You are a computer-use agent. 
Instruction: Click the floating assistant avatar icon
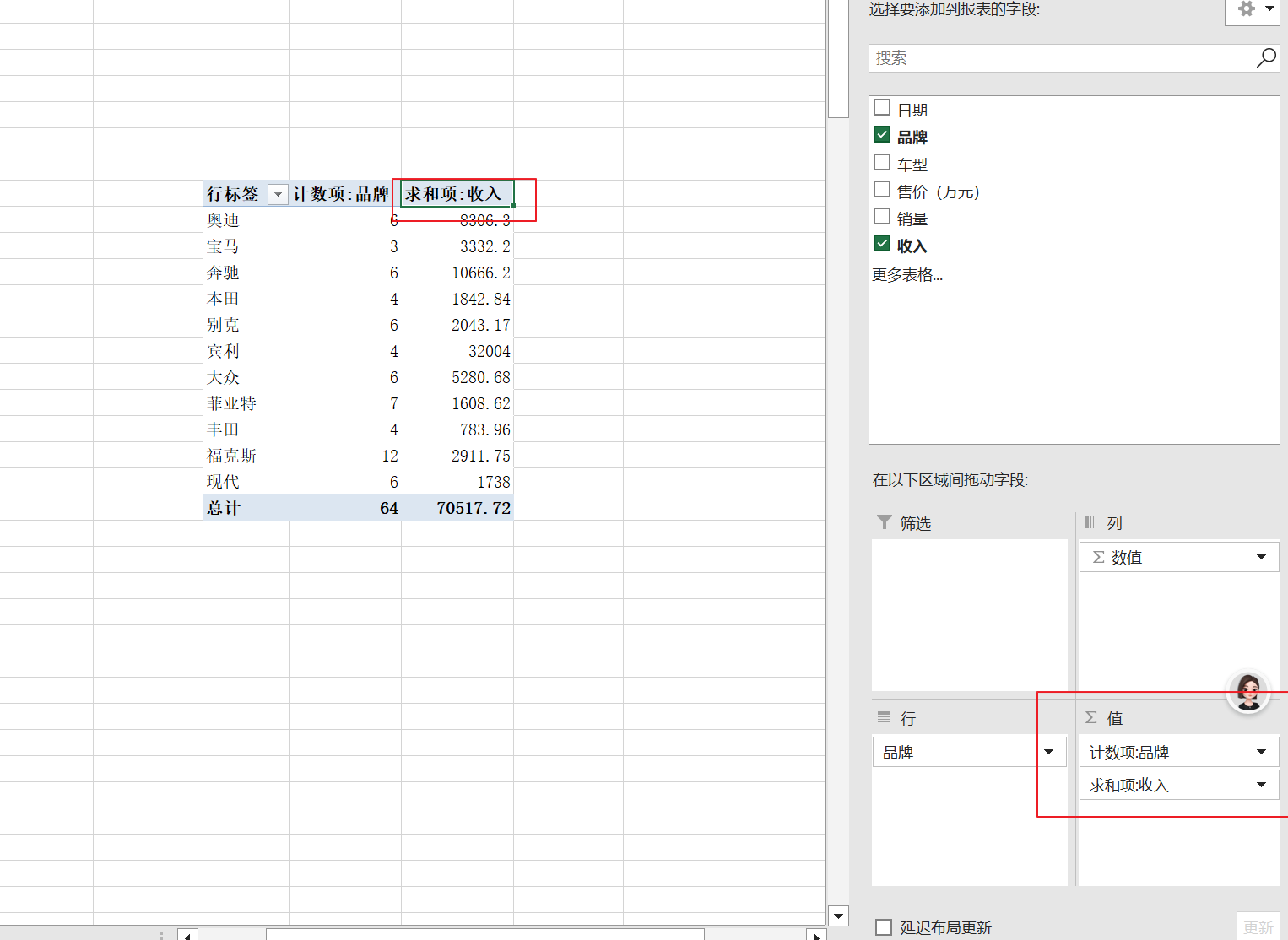1248,692
